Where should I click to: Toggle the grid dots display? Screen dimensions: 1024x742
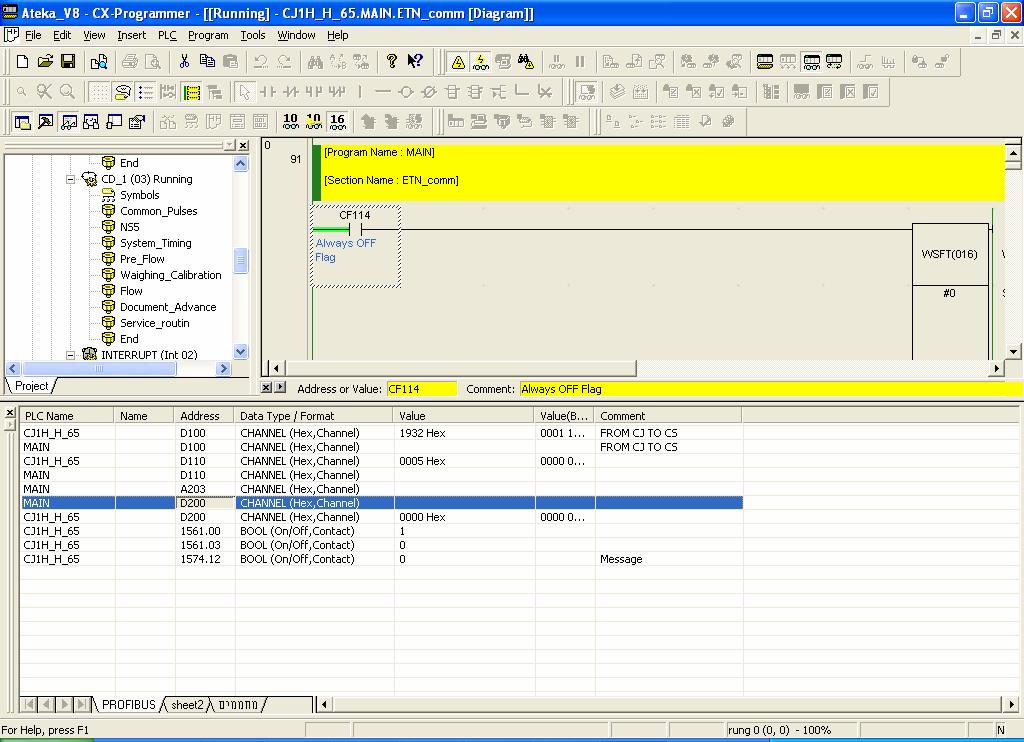point(99,92)
